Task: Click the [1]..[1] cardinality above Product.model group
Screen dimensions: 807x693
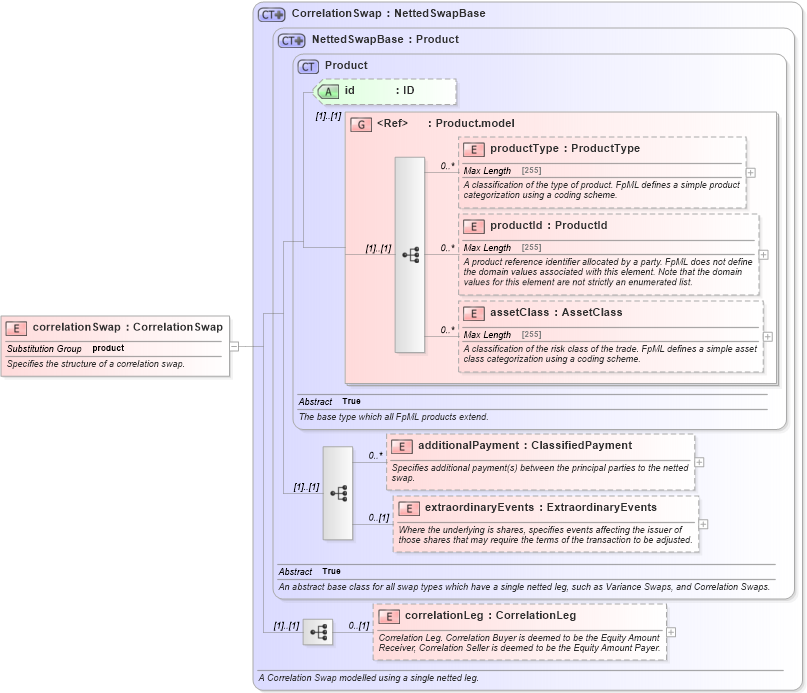Action: (x=328, y=116)
